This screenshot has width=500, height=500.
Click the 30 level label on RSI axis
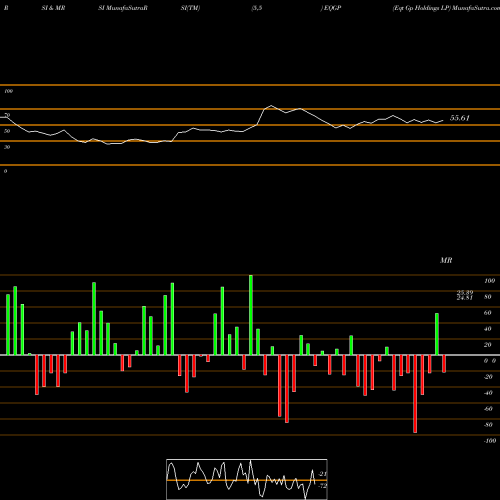click(7, 147)
